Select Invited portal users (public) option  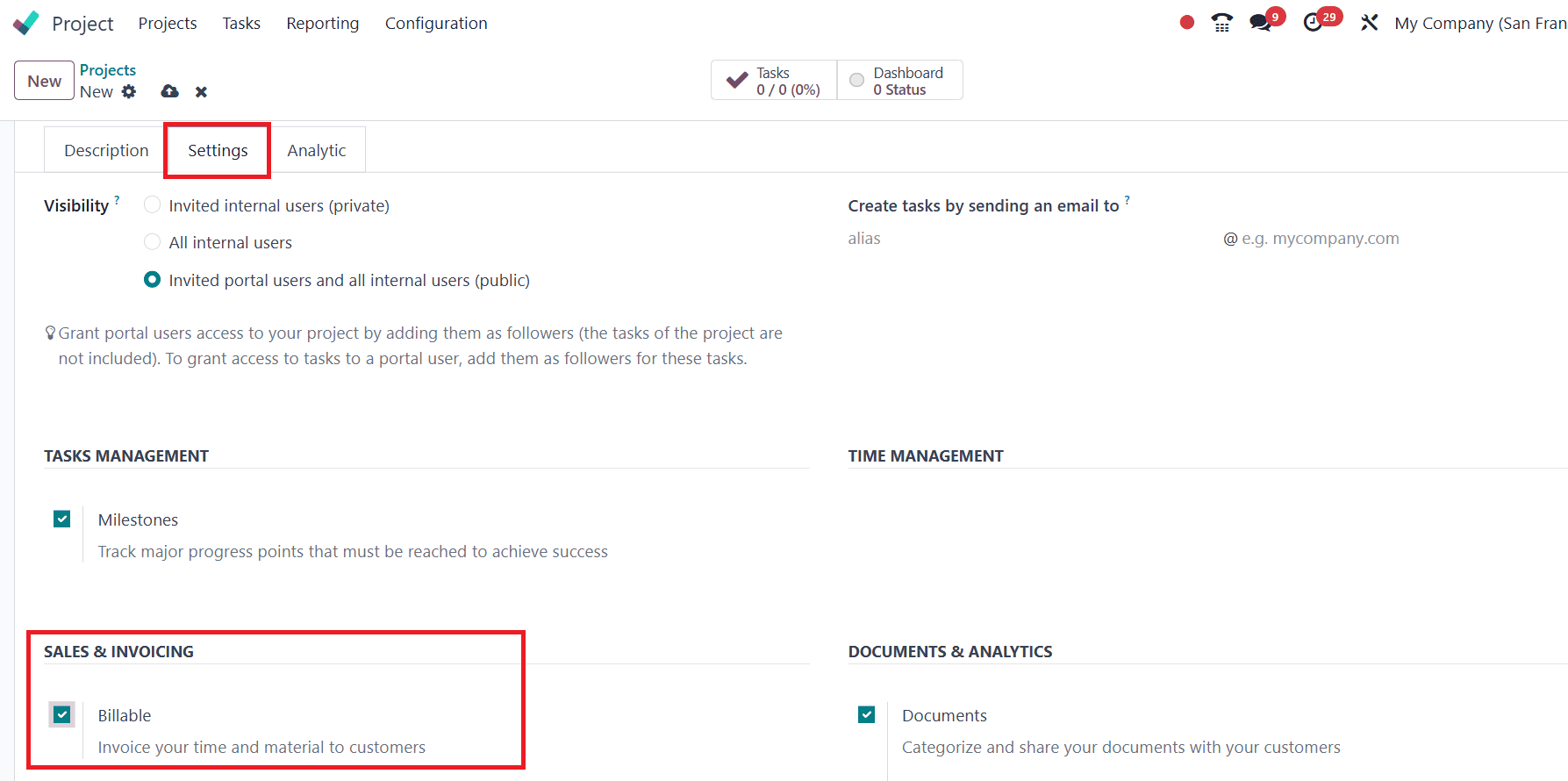click(152, 279)
